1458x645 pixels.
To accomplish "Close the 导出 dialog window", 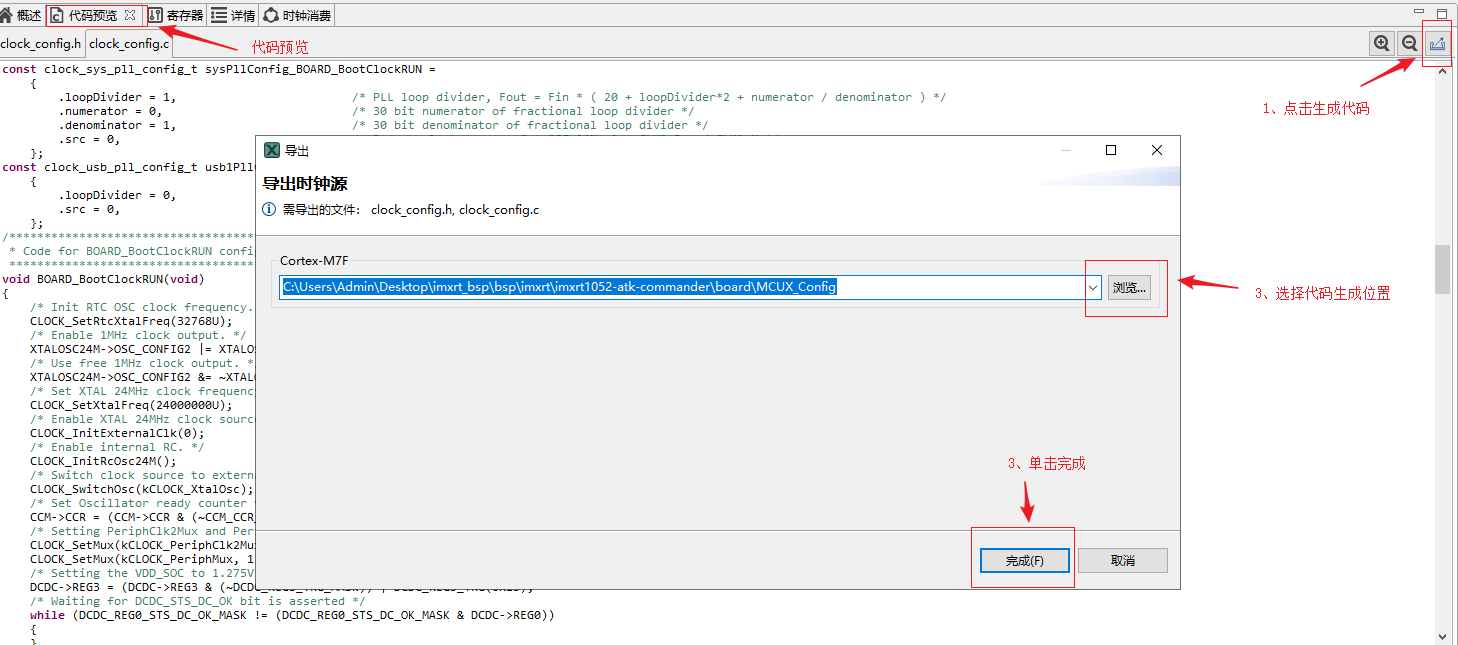I will [1157, 150].
